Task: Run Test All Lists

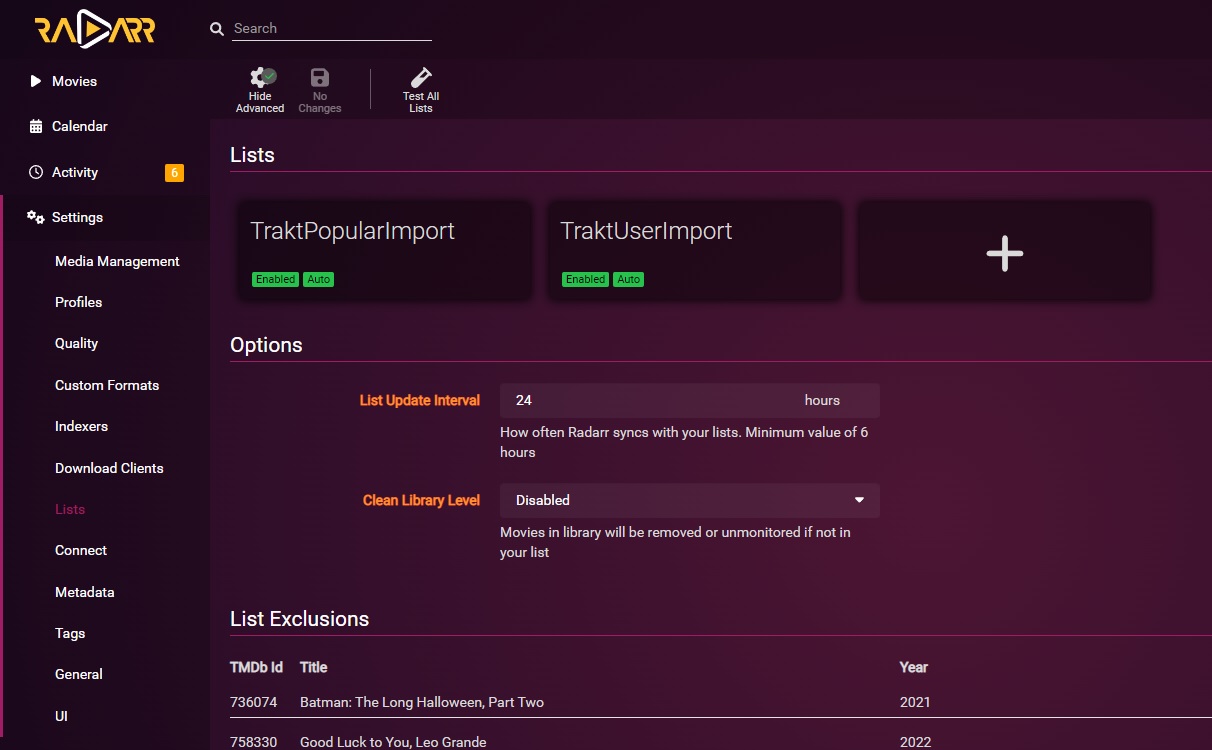Action: [x=421, y=91]
